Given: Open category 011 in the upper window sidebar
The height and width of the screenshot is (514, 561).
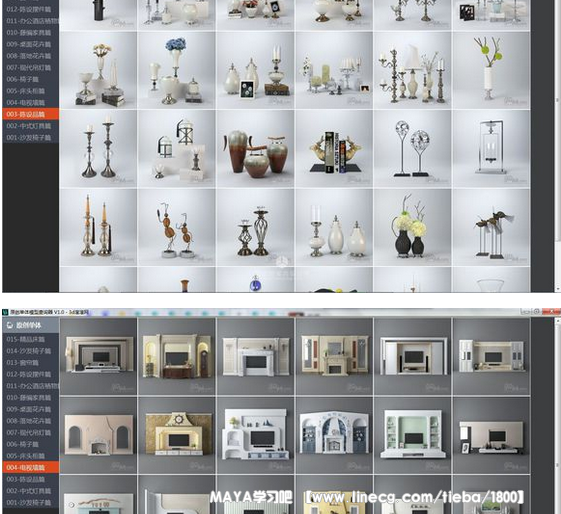Looking at the screenshot, I should pyautogui.click(x=31, y=21).
